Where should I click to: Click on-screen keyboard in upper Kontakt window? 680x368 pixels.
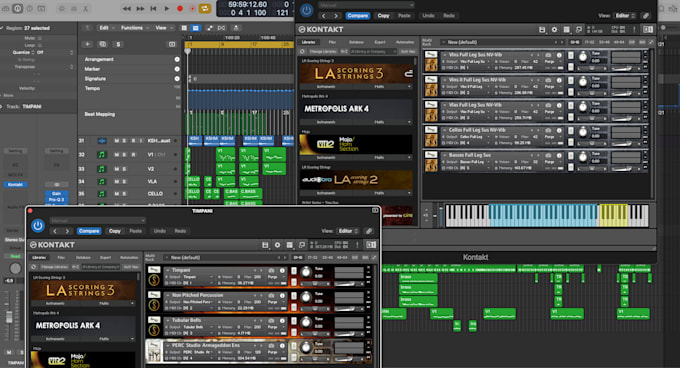[x=547, y=215]
